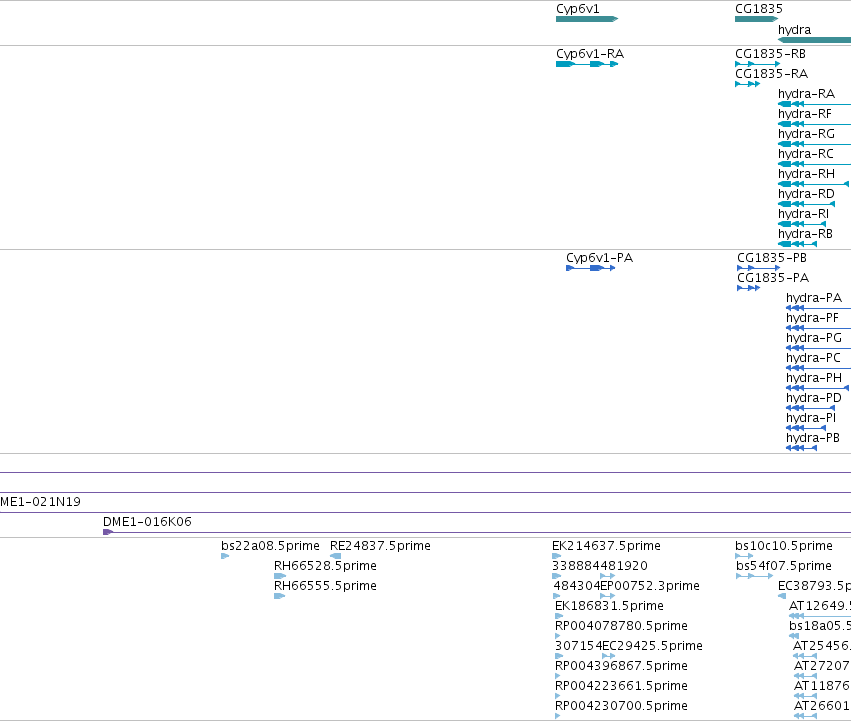851x721 pixels.
Task: Select EST bs54f07.5prime
Action: [784, 566]
